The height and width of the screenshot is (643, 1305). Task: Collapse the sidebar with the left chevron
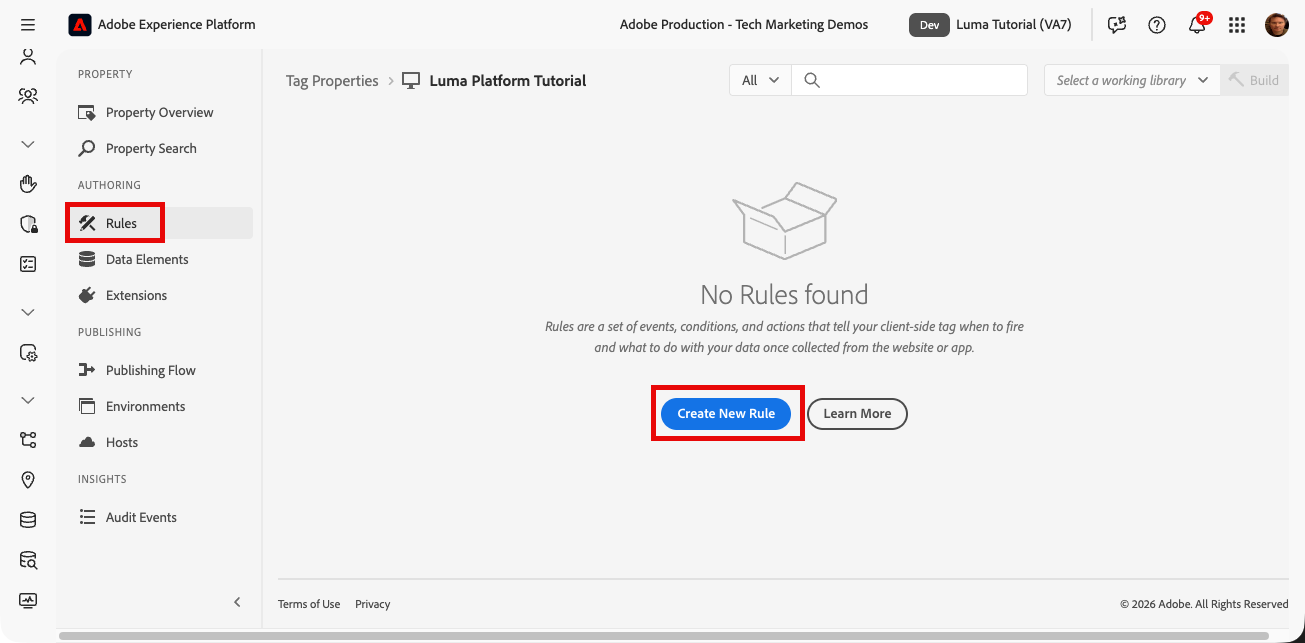point(237,602)
